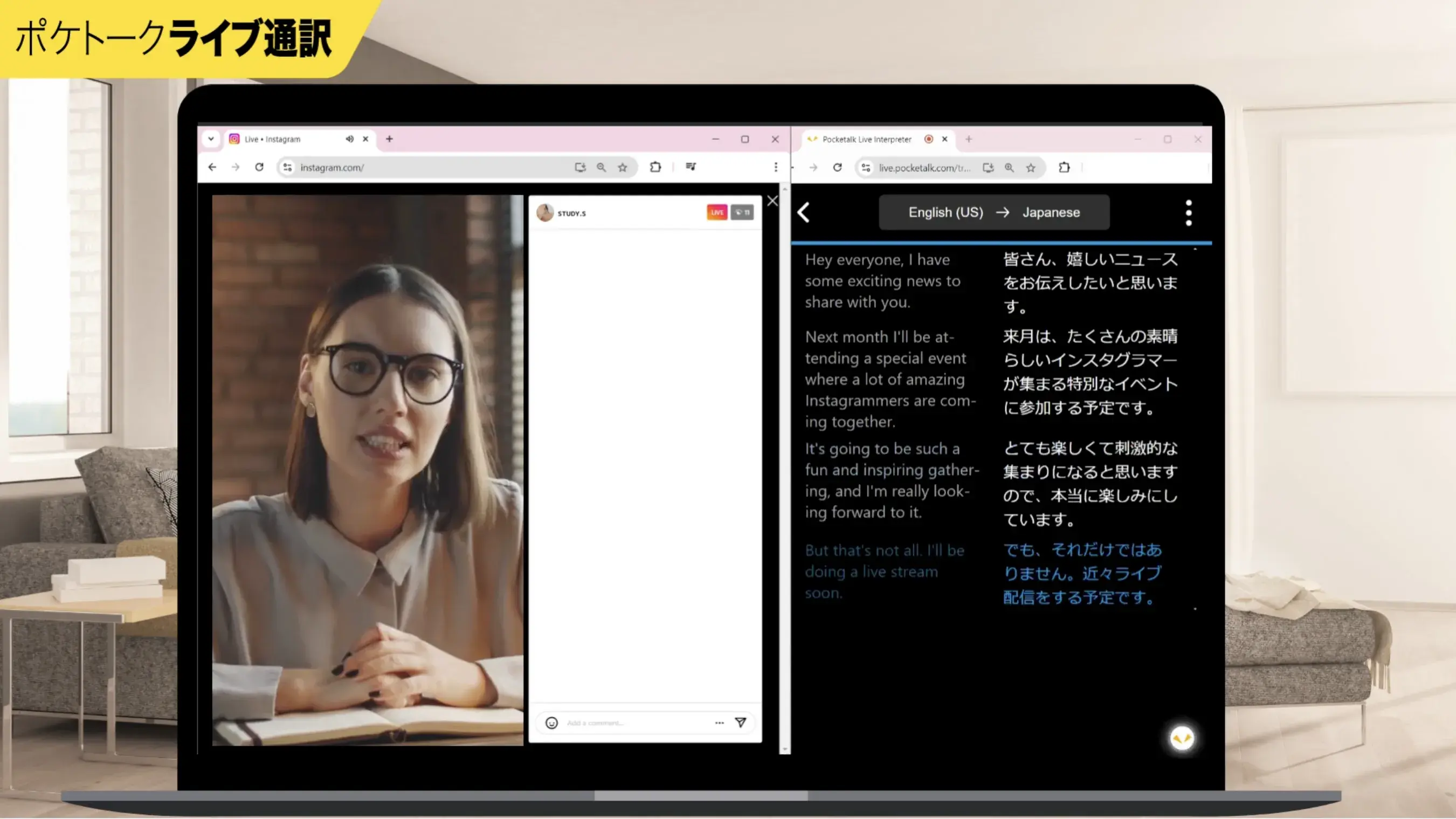Select Japanese text 'とても楽しくて刺激的な'
Screen dimensions: 1456x819
(x=1091, y=448)
